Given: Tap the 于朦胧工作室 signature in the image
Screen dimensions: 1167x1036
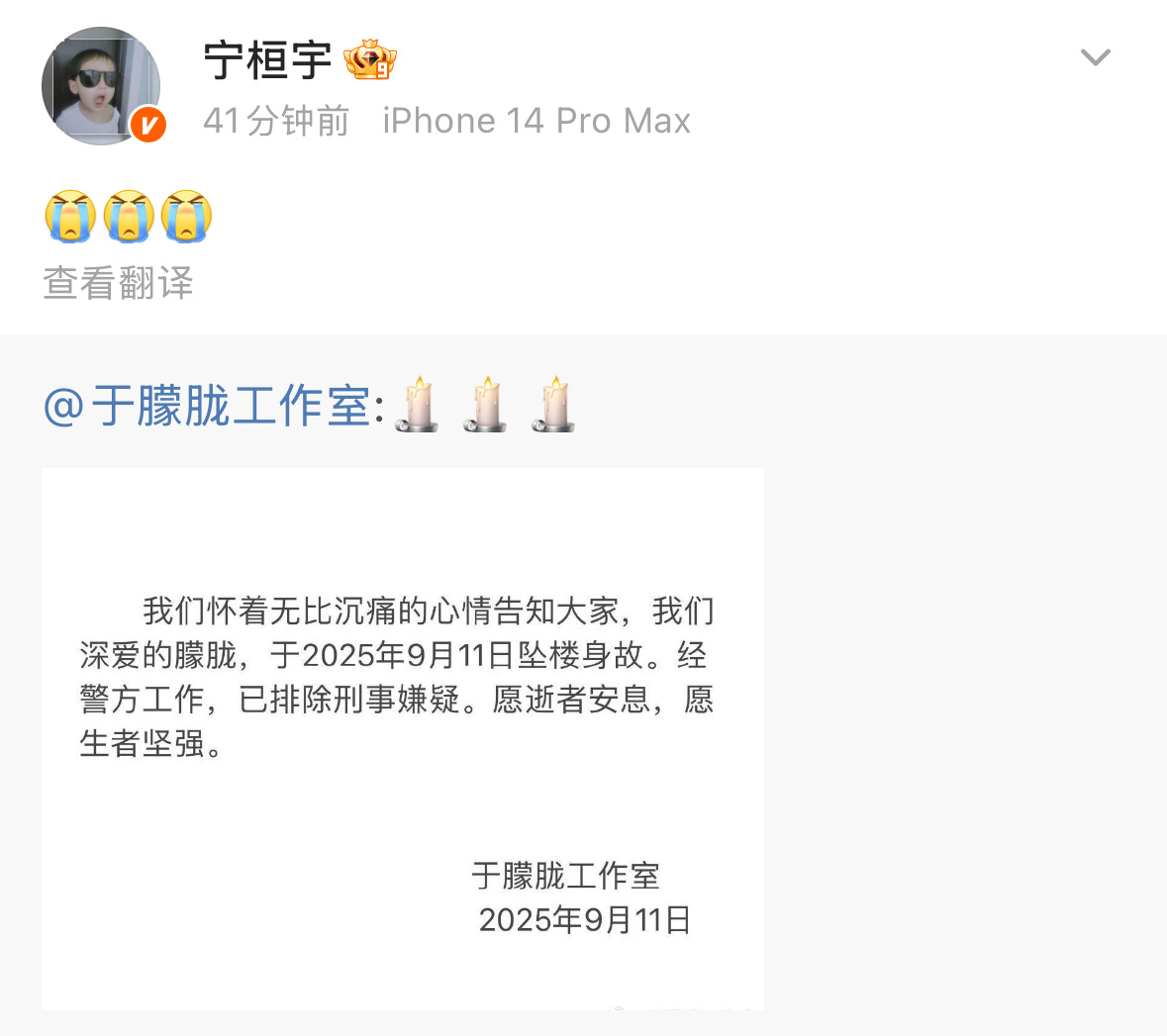Looking at the screenshot, I should point(565,876).
